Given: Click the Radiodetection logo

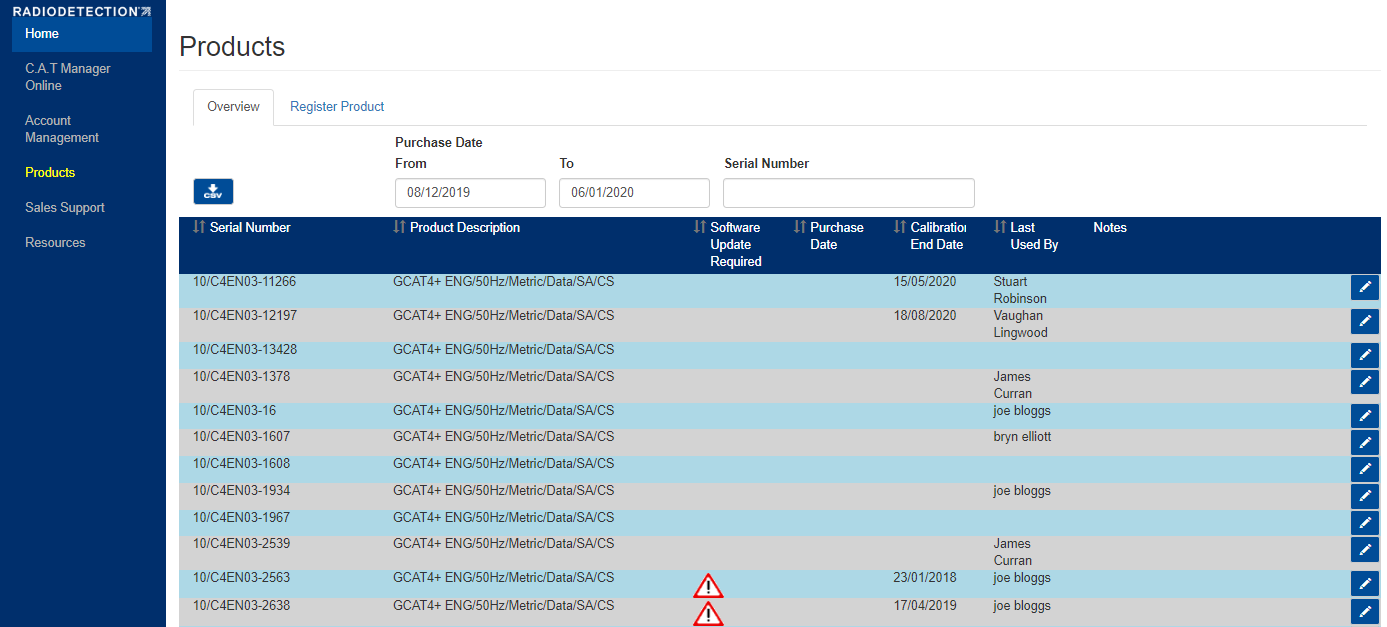Looking at the screenshot, I should [x=82, y=11].
